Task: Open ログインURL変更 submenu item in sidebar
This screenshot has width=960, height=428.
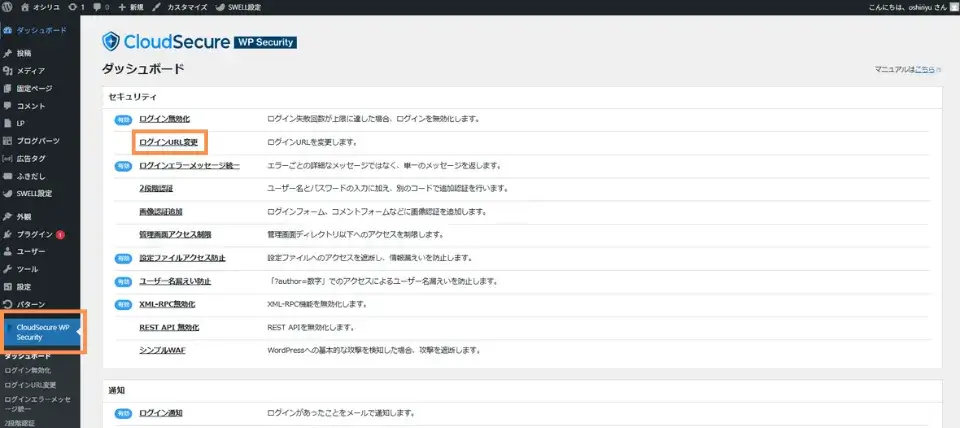Action: pos(30,385)
